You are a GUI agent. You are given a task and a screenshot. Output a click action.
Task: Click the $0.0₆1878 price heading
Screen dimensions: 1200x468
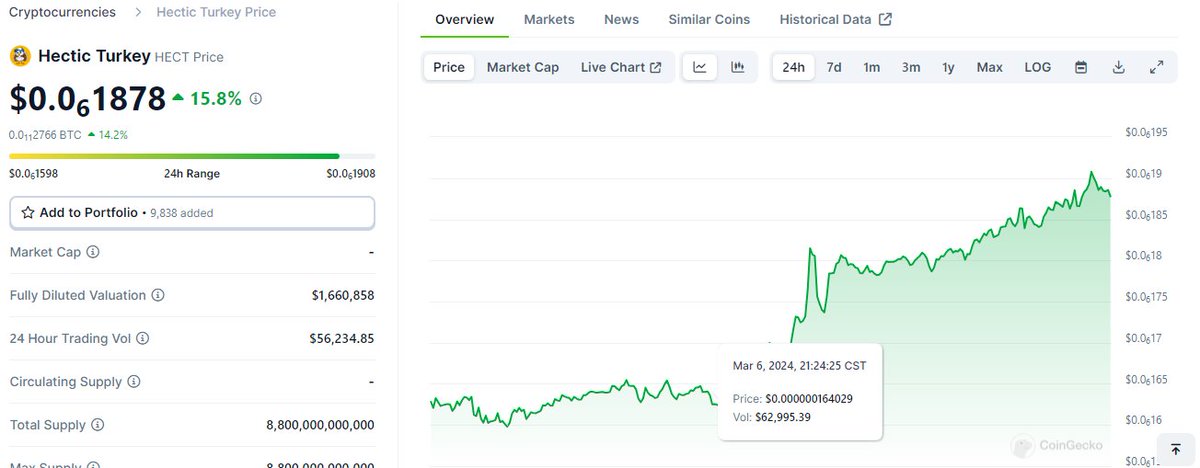pyautogui.click(x=88, y=99)
